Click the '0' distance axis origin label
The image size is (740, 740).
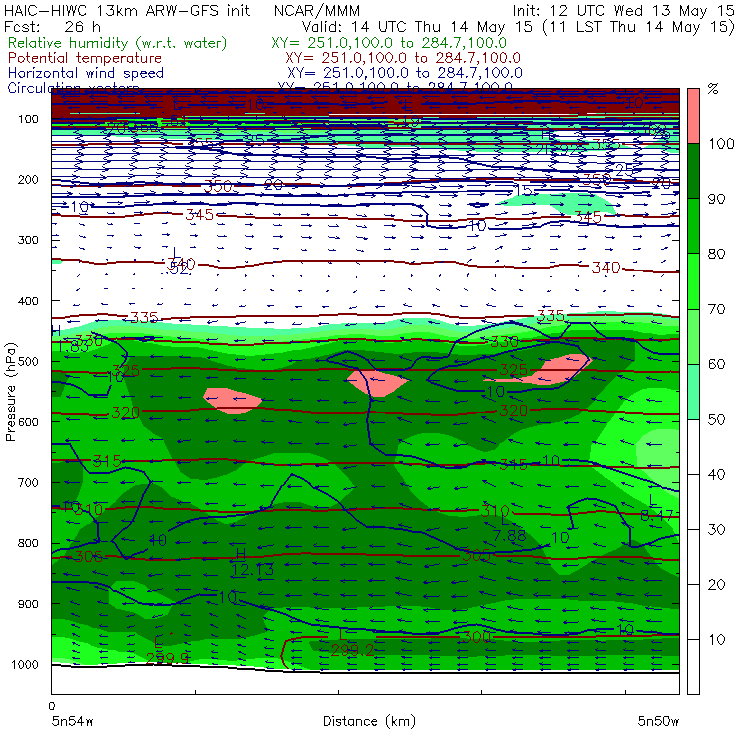click(x=52, y=706)
